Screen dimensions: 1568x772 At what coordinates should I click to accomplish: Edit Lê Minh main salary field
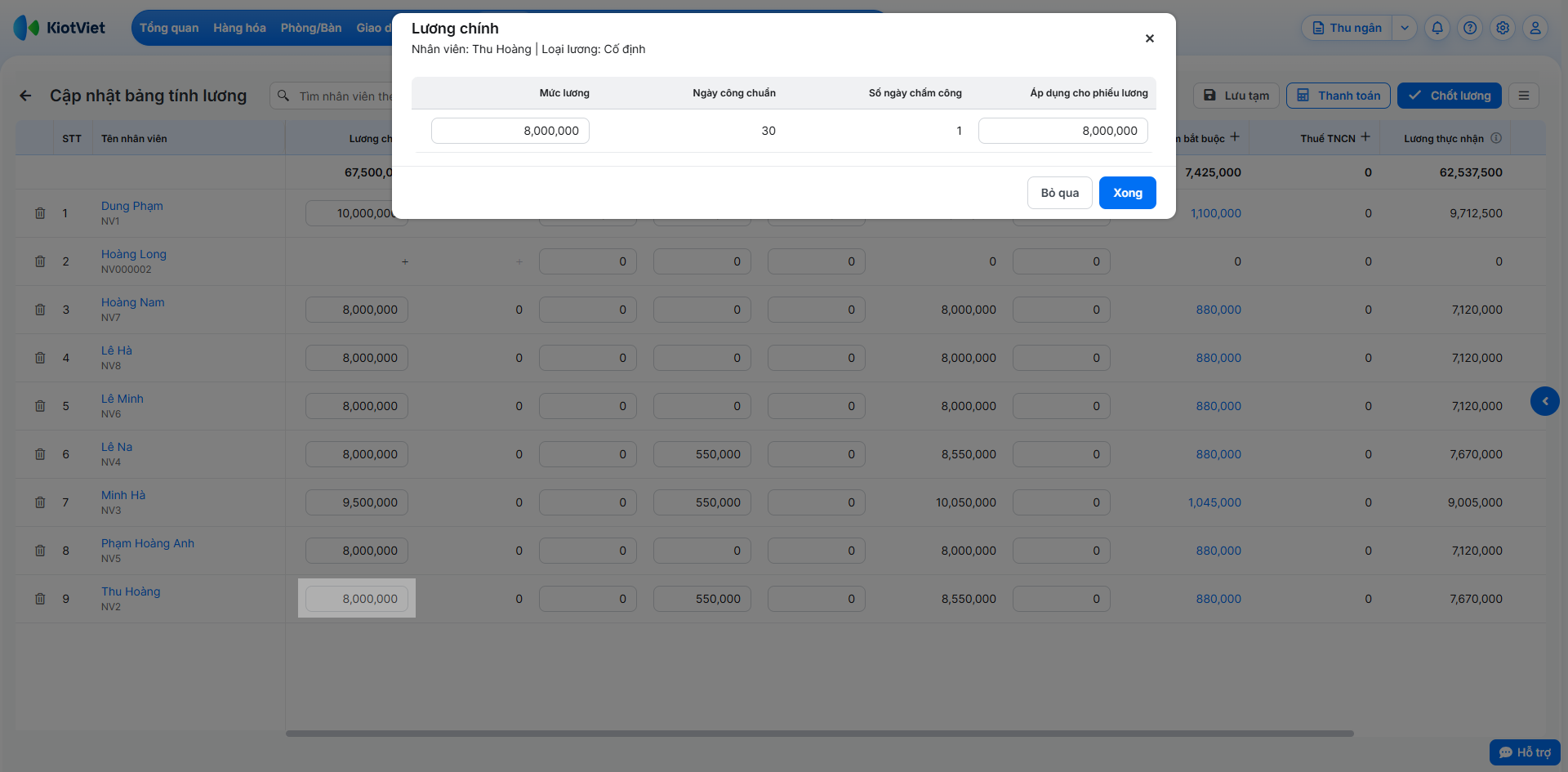click(357, 406)
